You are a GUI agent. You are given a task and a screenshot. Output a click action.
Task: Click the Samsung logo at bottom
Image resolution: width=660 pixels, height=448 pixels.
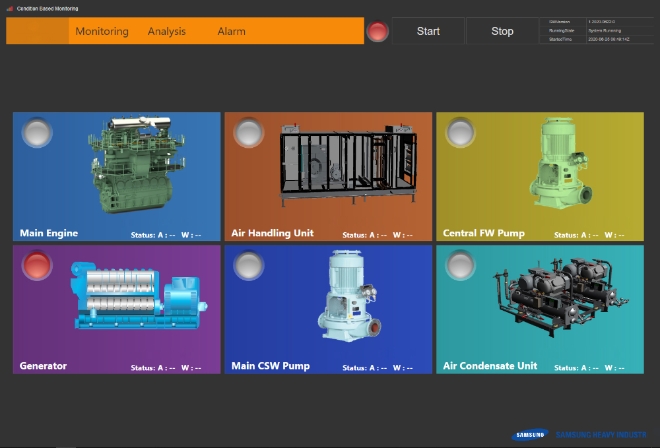[530, 435]
